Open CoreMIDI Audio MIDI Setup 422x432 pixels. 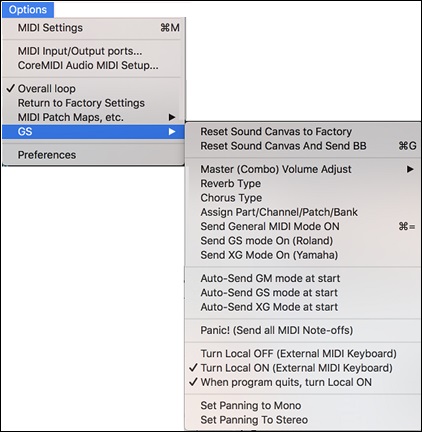pos(94,65)
